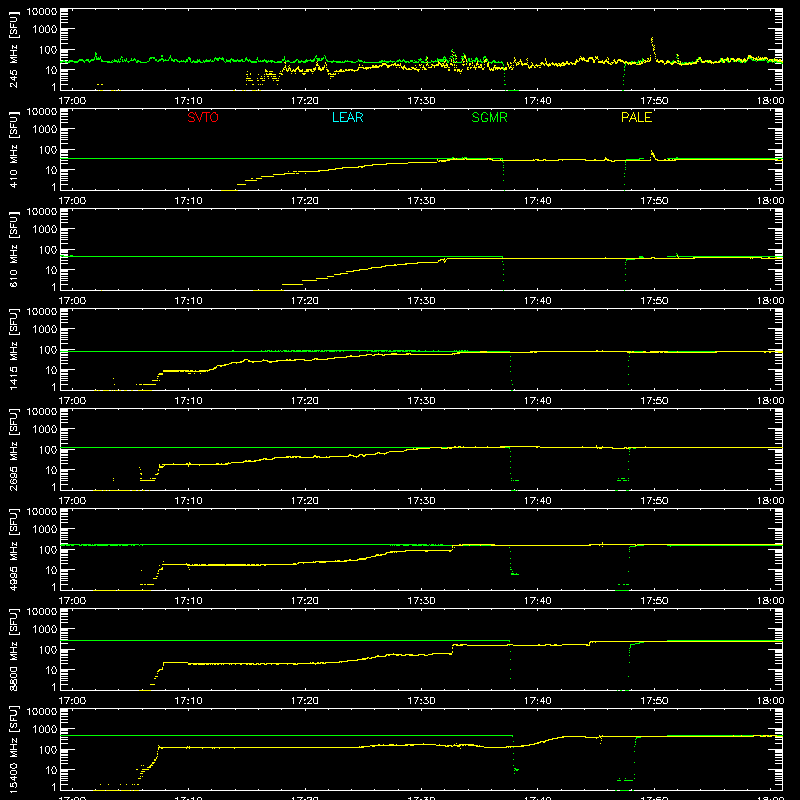The width and height of the screenshot is (800, 800).
Task: Click the 17:10 tick label below 1415 MHz plot
Action: (x=188, y=401)
